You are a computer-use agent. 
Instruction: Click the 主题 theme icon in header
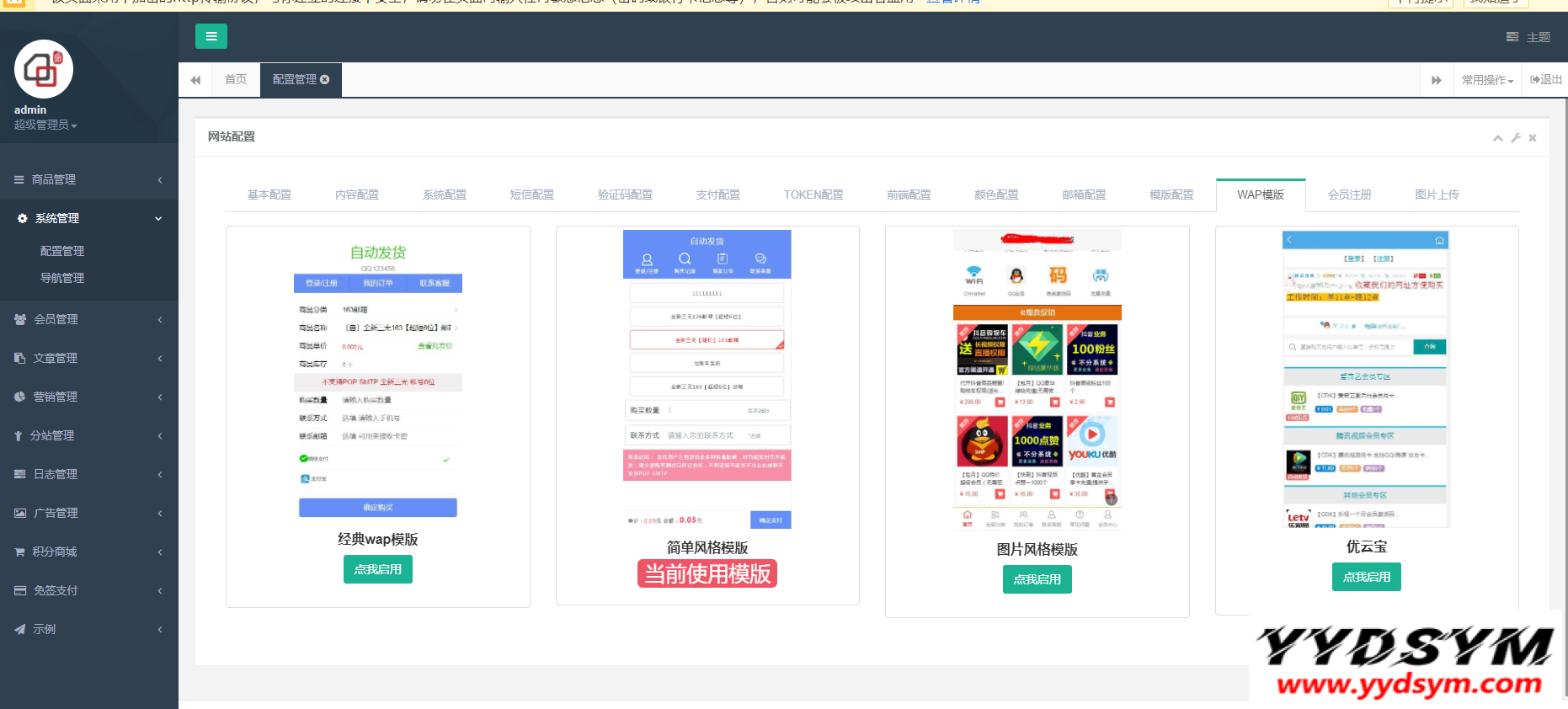pyautogui.click(x=1512, y=37)
